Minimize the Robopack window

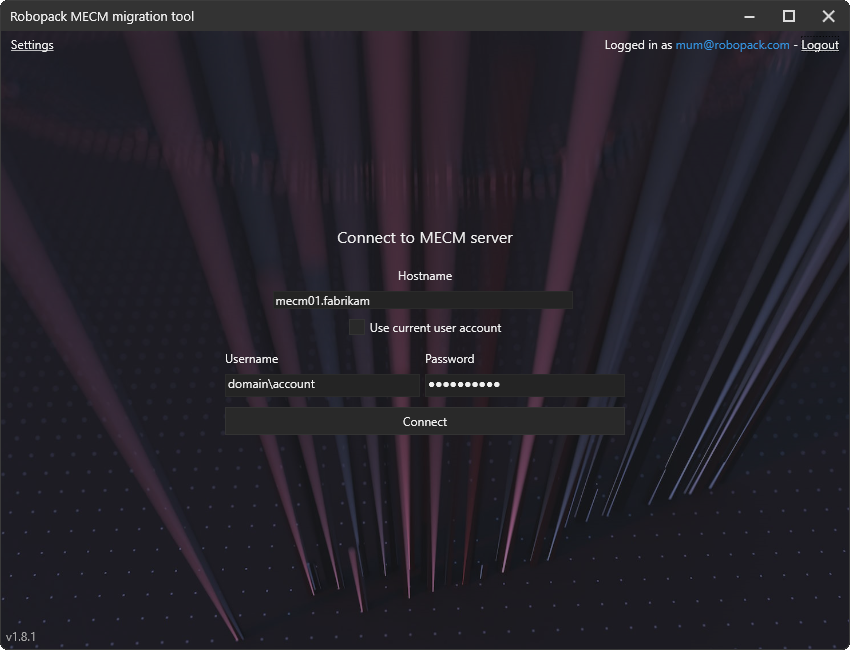pyautogui.click(x=749, y=16)
